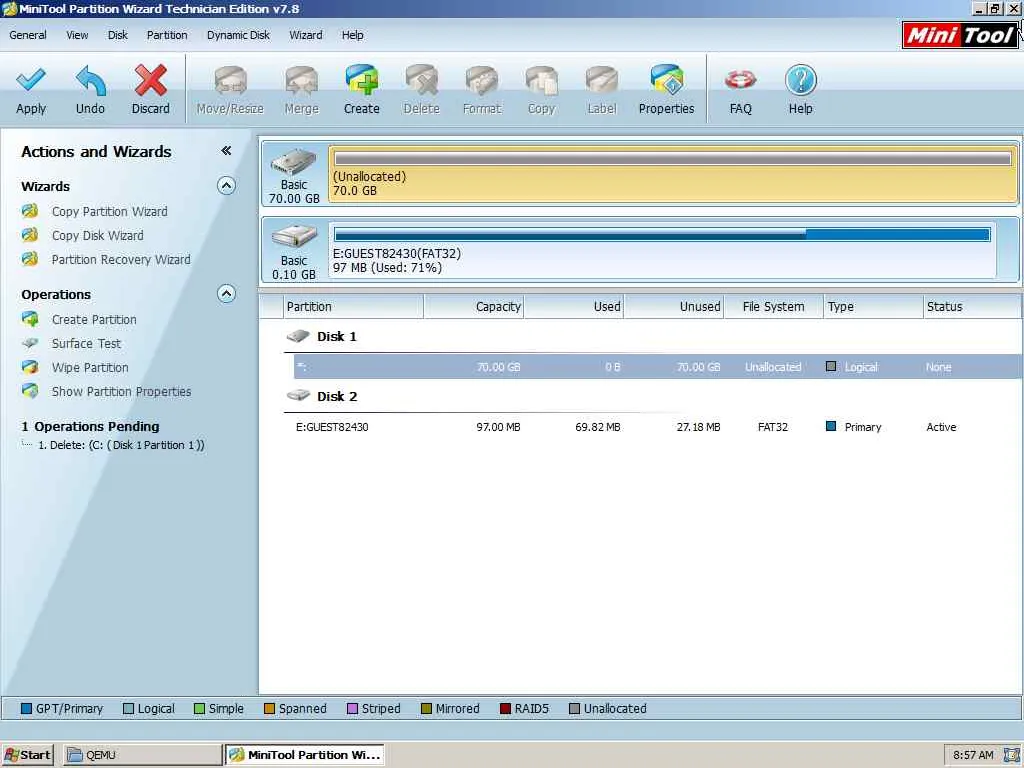Click the Disk 1 drive icon in list

298,336
